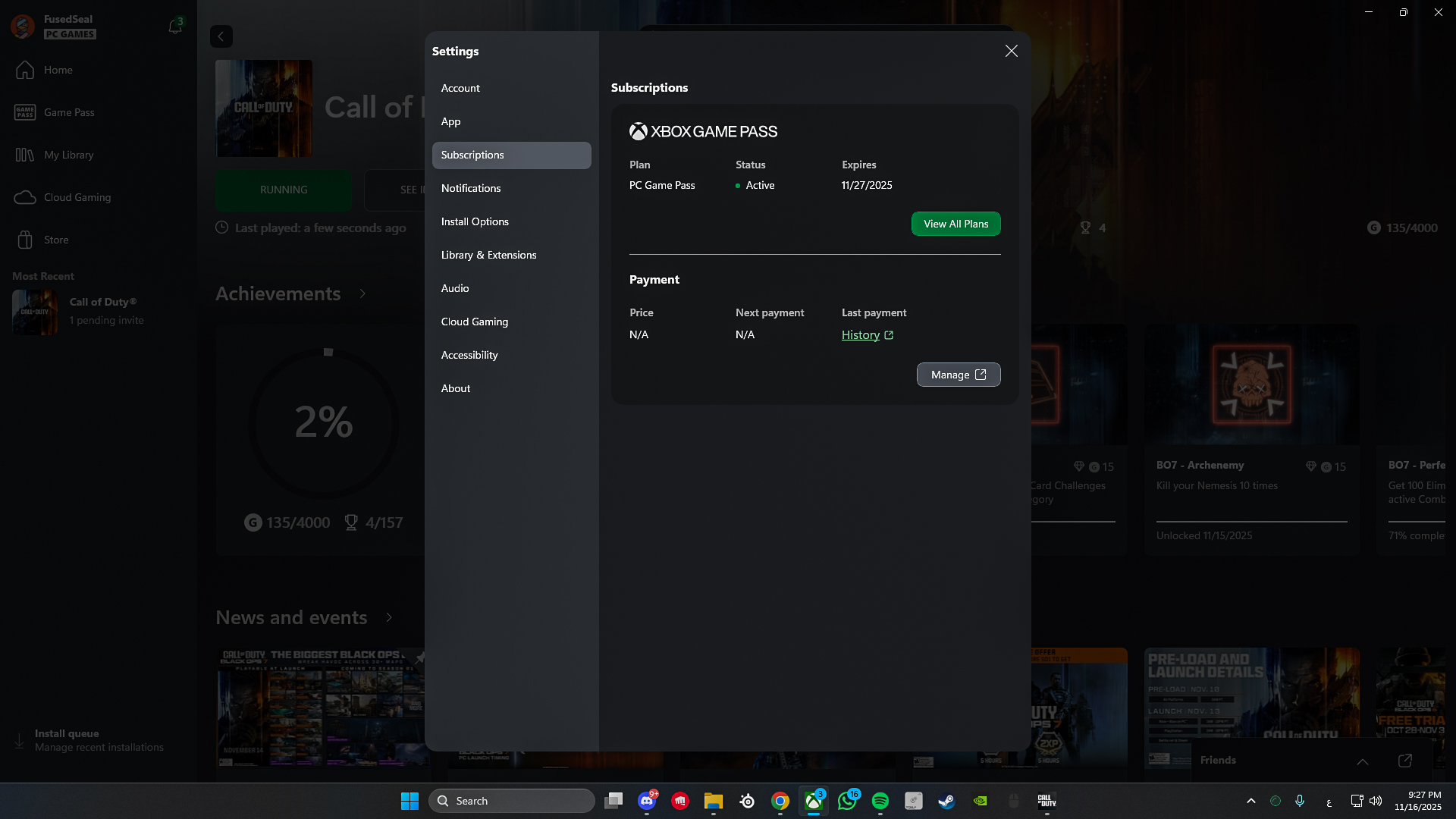Viewport: 1456px width, 819px height.
Task: Click Manage subscription button
Action: (x=959, y=375)
